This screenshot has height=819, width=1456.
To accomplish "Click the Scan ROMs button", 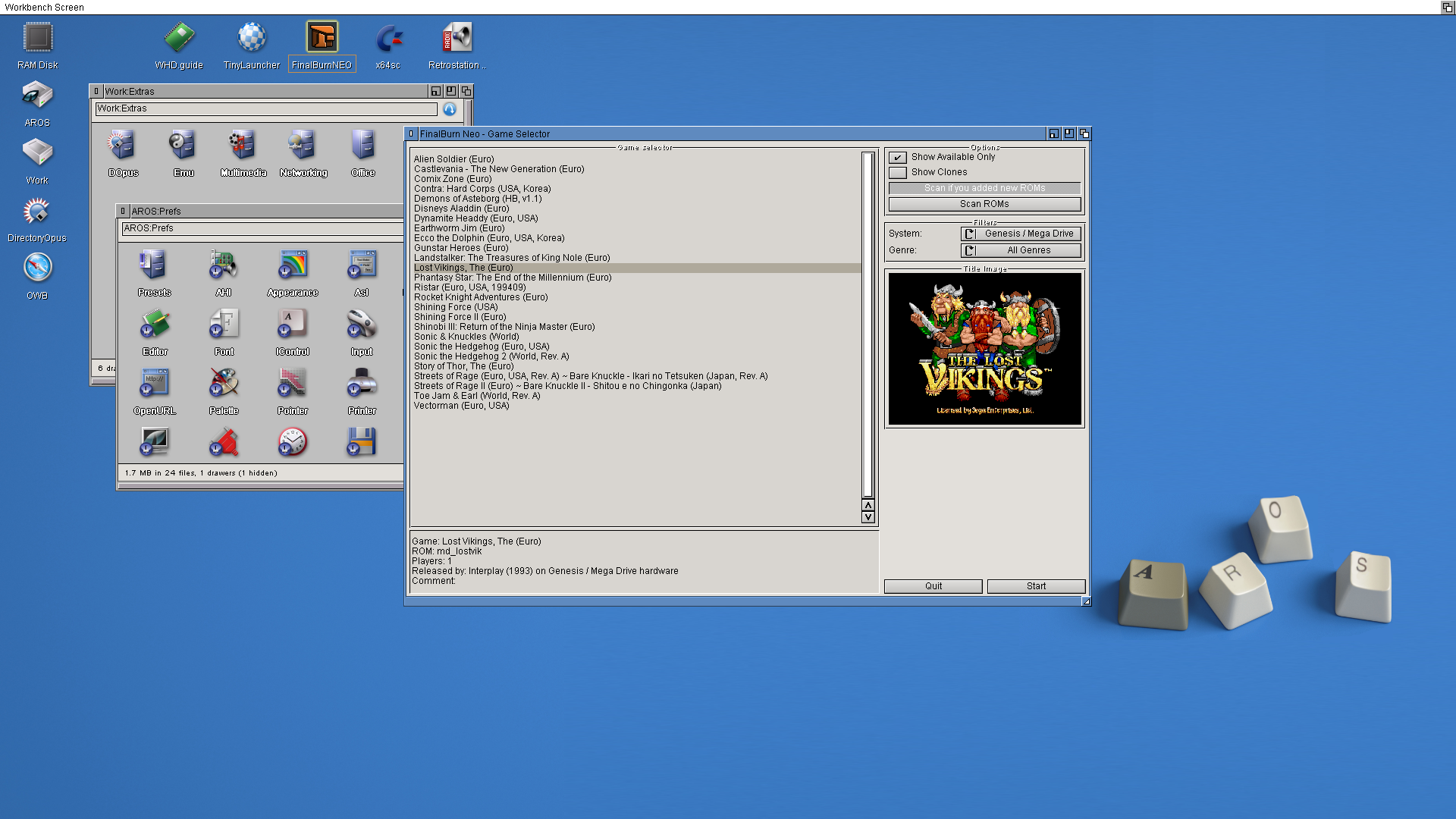I will tap(984, 205).
